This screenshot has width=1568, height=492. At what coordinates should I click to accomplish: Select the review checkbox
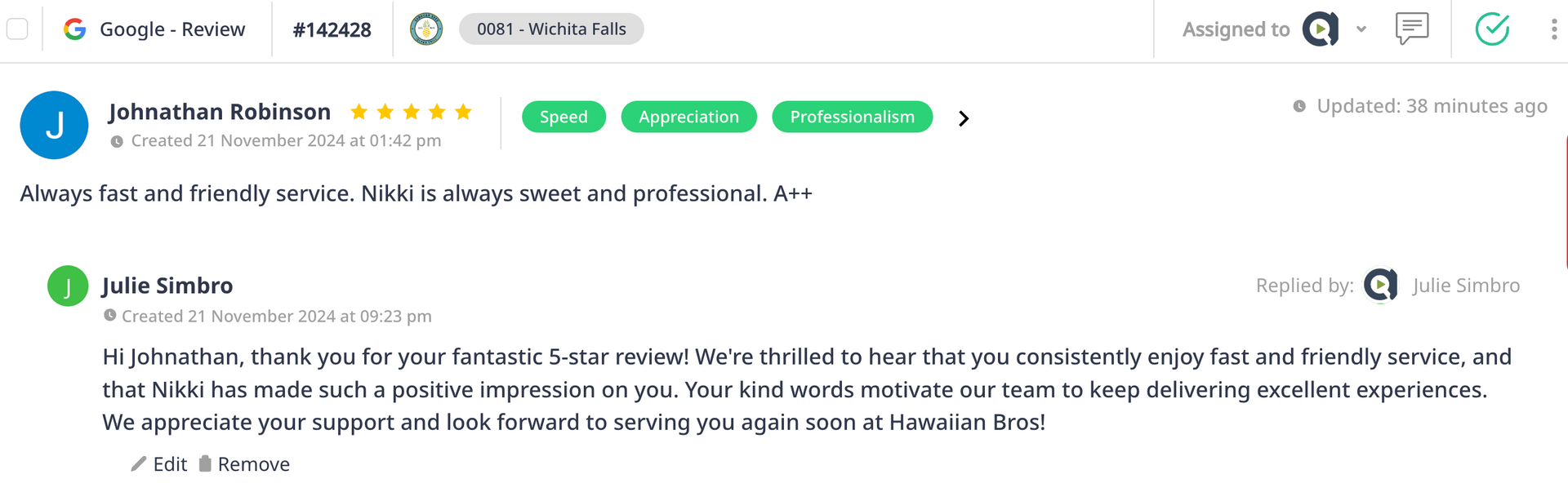[17, 29]
